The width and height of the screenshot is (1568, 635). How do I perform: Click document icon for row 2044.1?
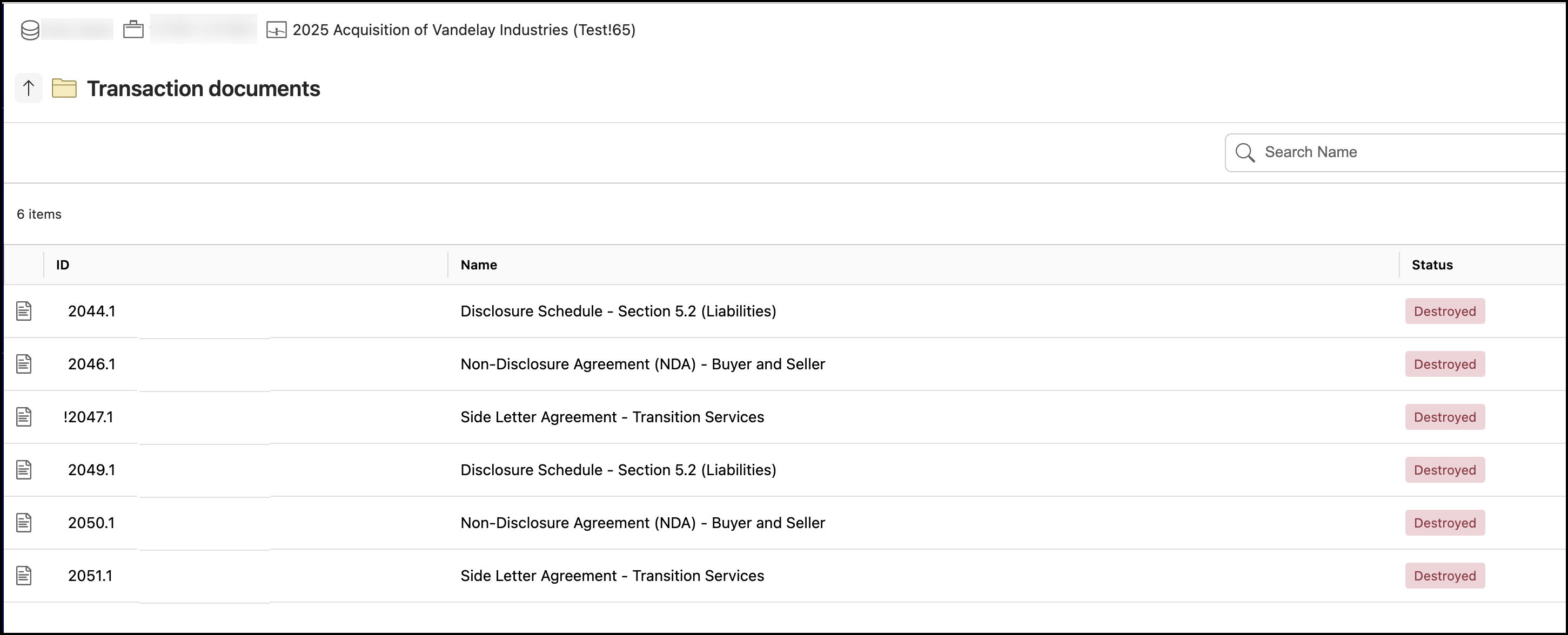[x=24, y=312]
